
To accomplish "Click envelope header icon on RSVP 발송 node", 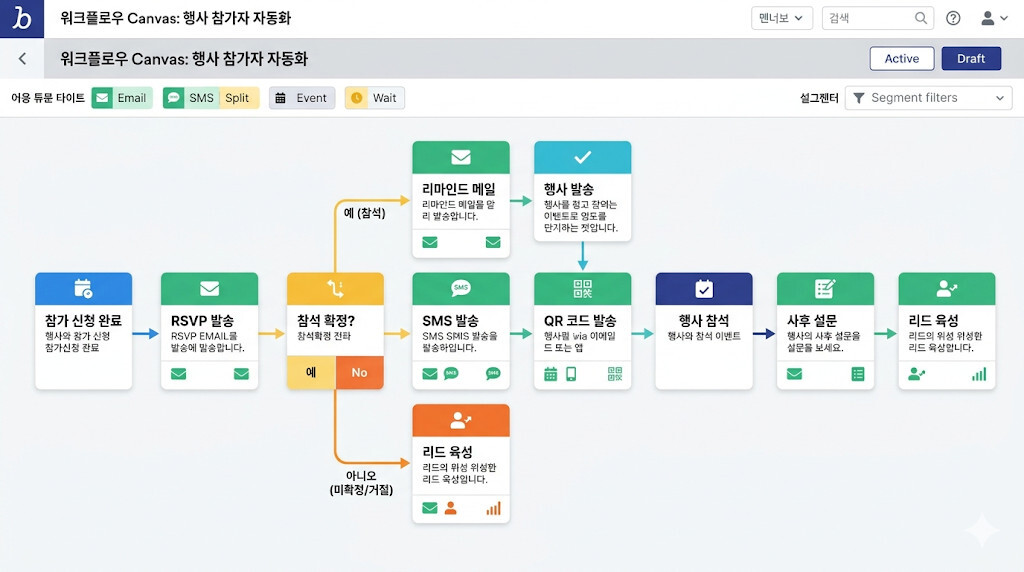I will click(x=209, y=288).
